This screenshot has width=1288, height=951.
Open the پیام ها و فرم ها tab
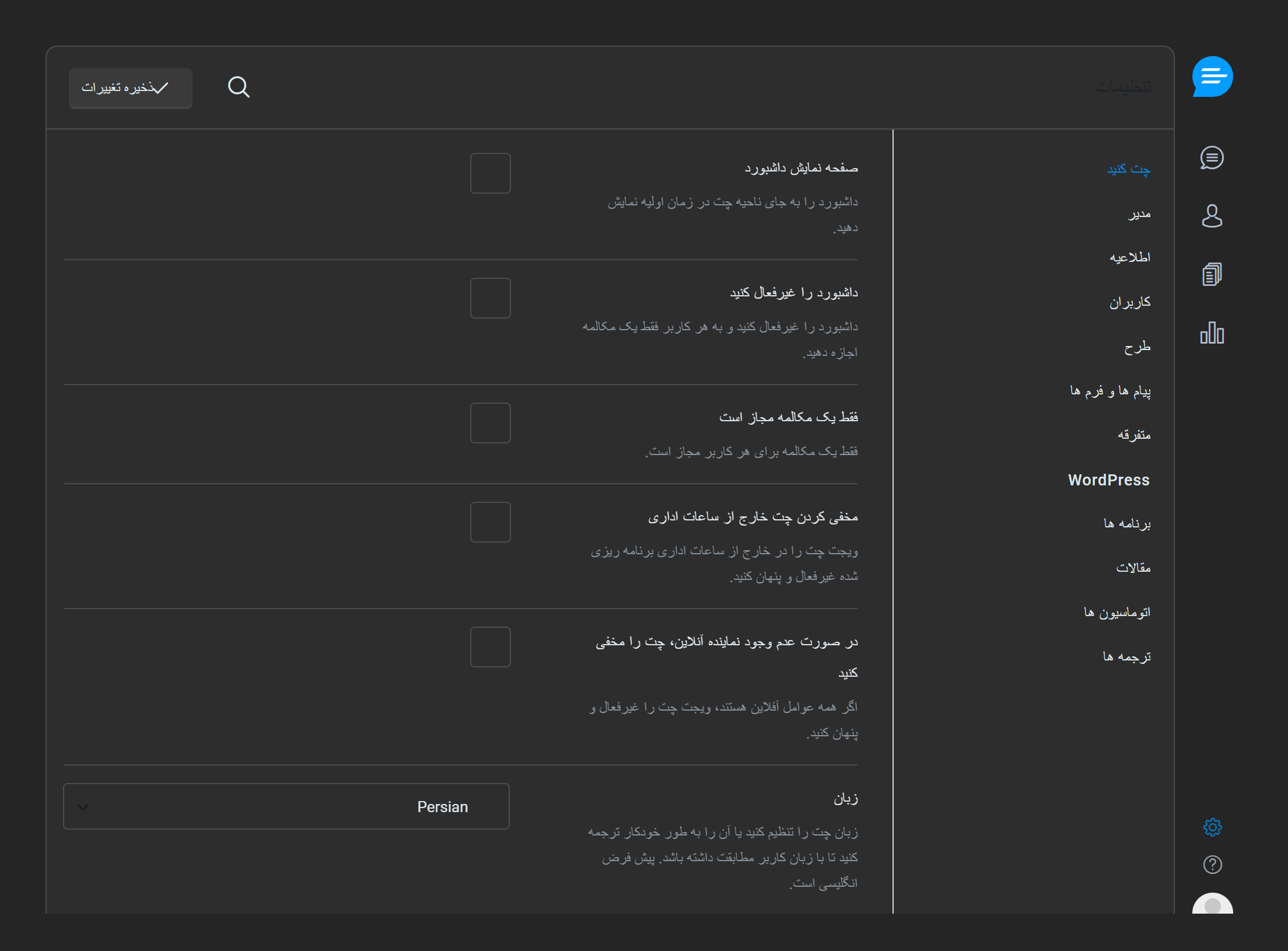(x=1110, y=391)
